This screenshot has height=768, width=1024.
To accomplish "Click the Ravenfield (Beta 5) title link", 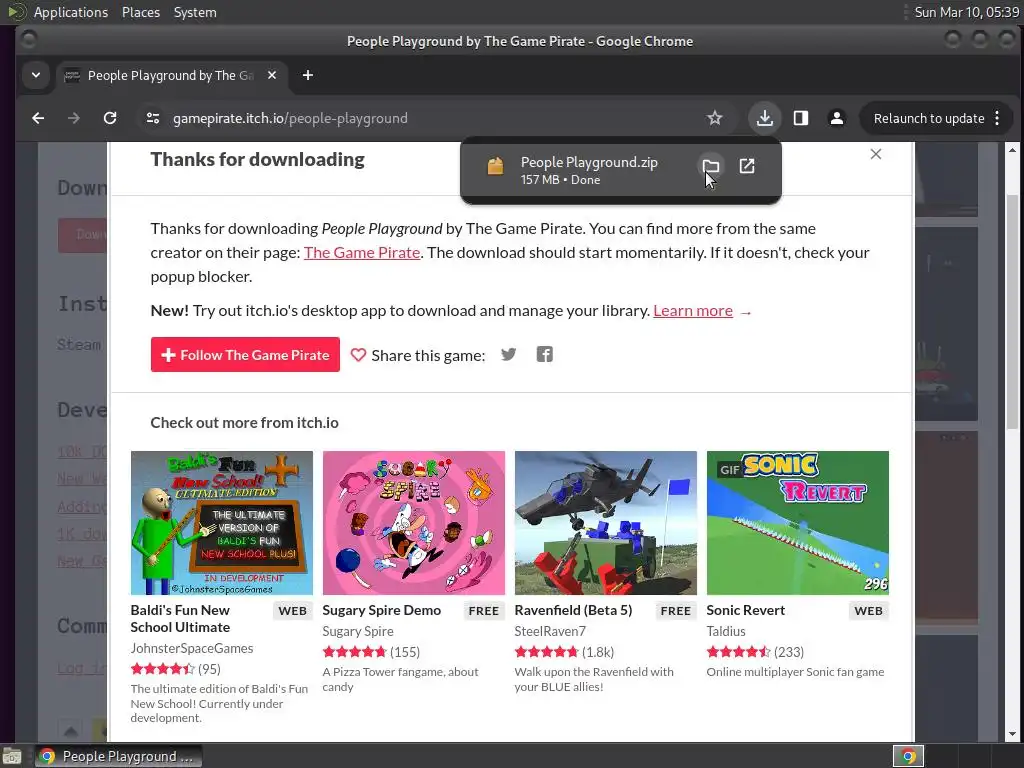I will (x=573, y=610).
